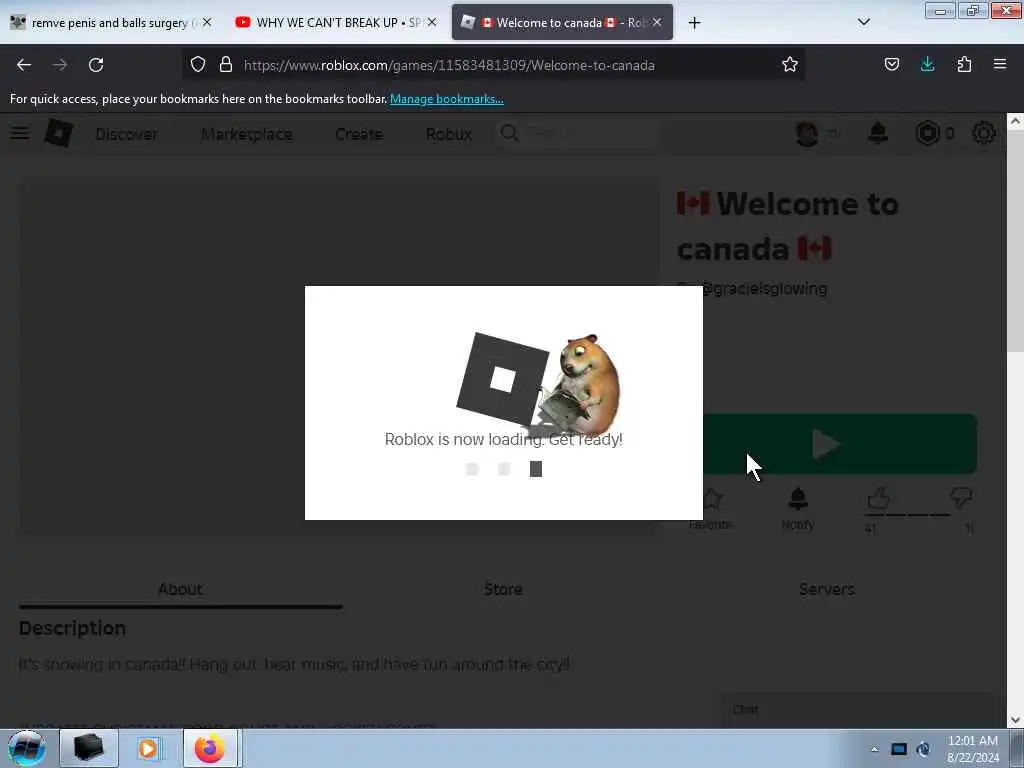Open the Roblox settings gear
The width and height of the screenshot is (1024, 768).
pyautogui.click(x=984, y=133)
